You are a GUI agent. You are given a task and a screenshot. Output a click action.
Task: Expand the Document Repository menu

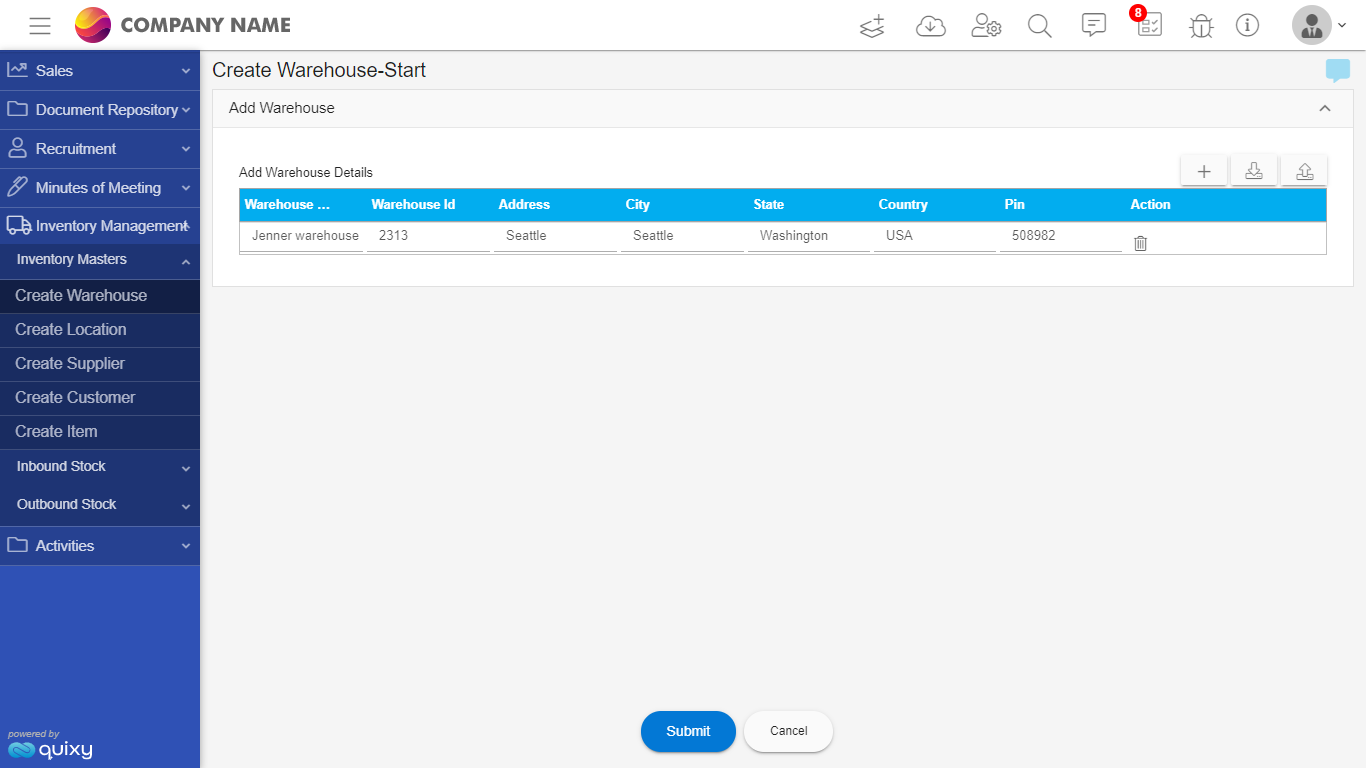click(100, 110)
